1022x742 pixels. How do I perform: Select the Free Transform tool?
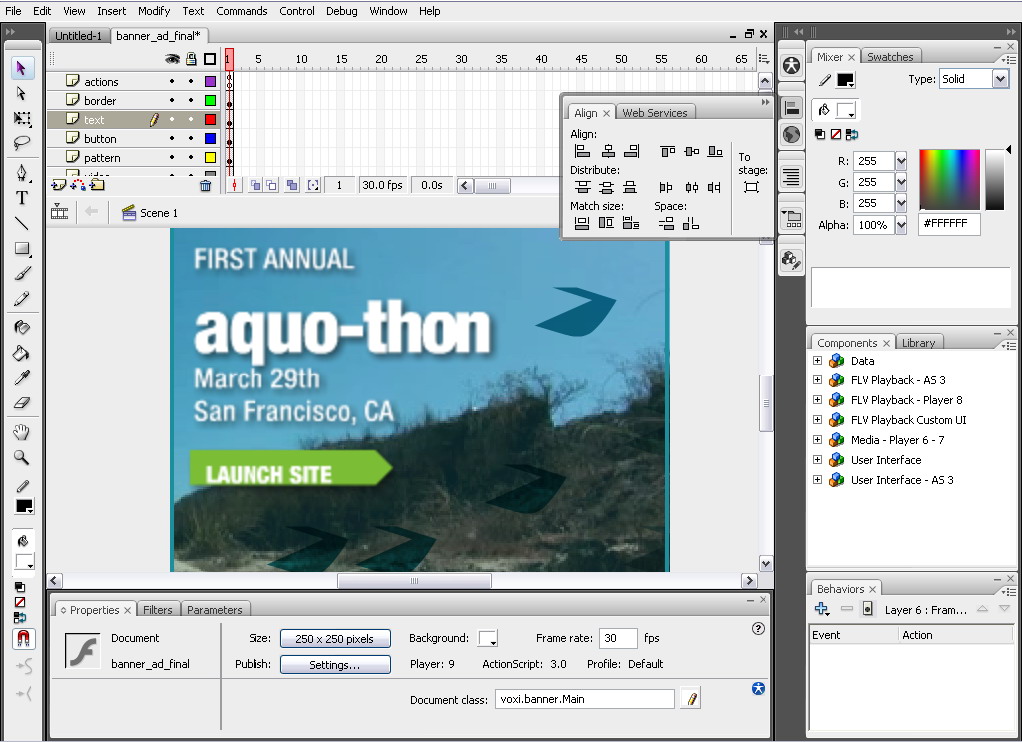tap(22, 118)
